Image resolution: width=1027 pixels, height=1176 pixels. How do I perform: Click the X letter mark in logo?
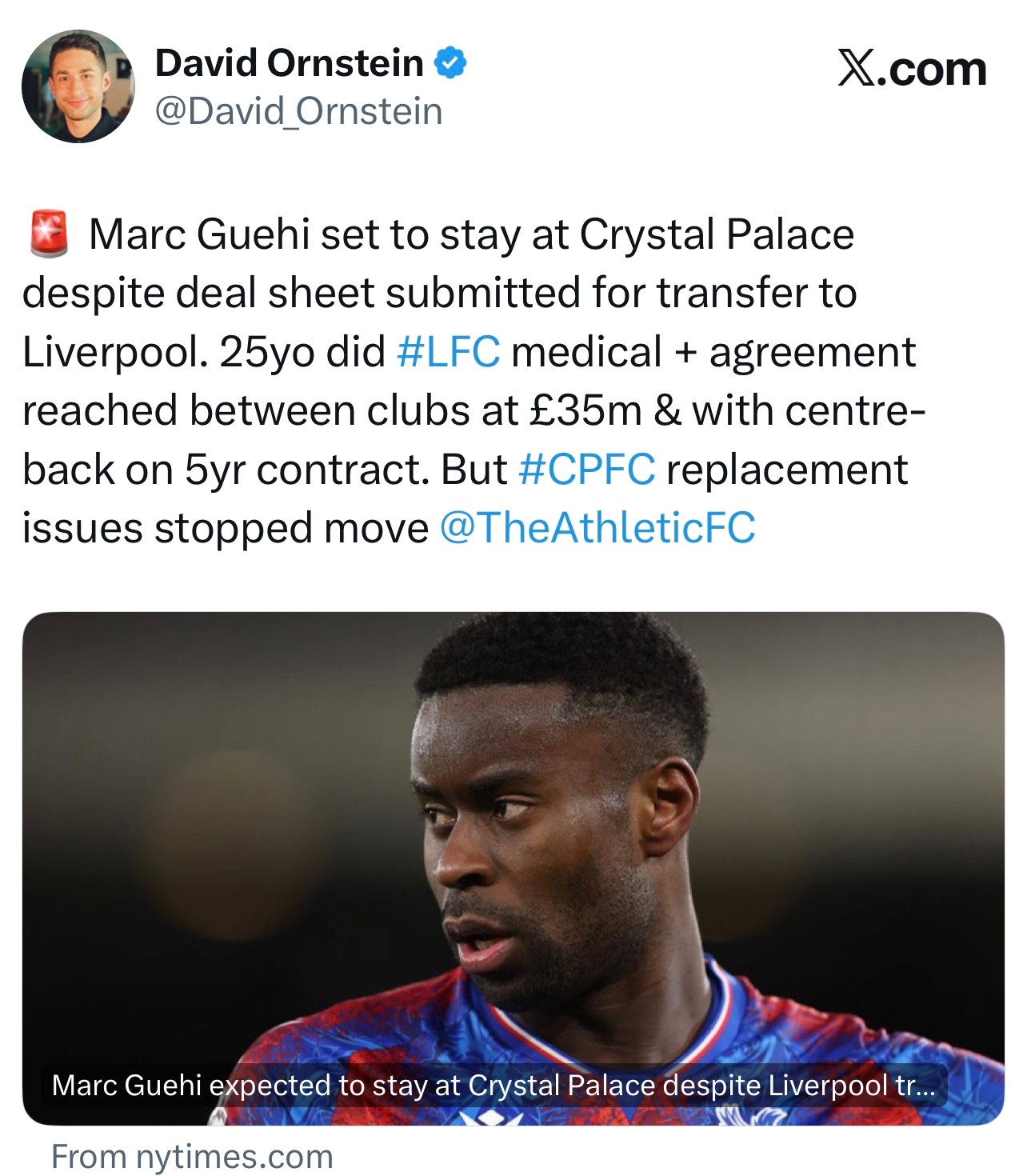[856, 69]
